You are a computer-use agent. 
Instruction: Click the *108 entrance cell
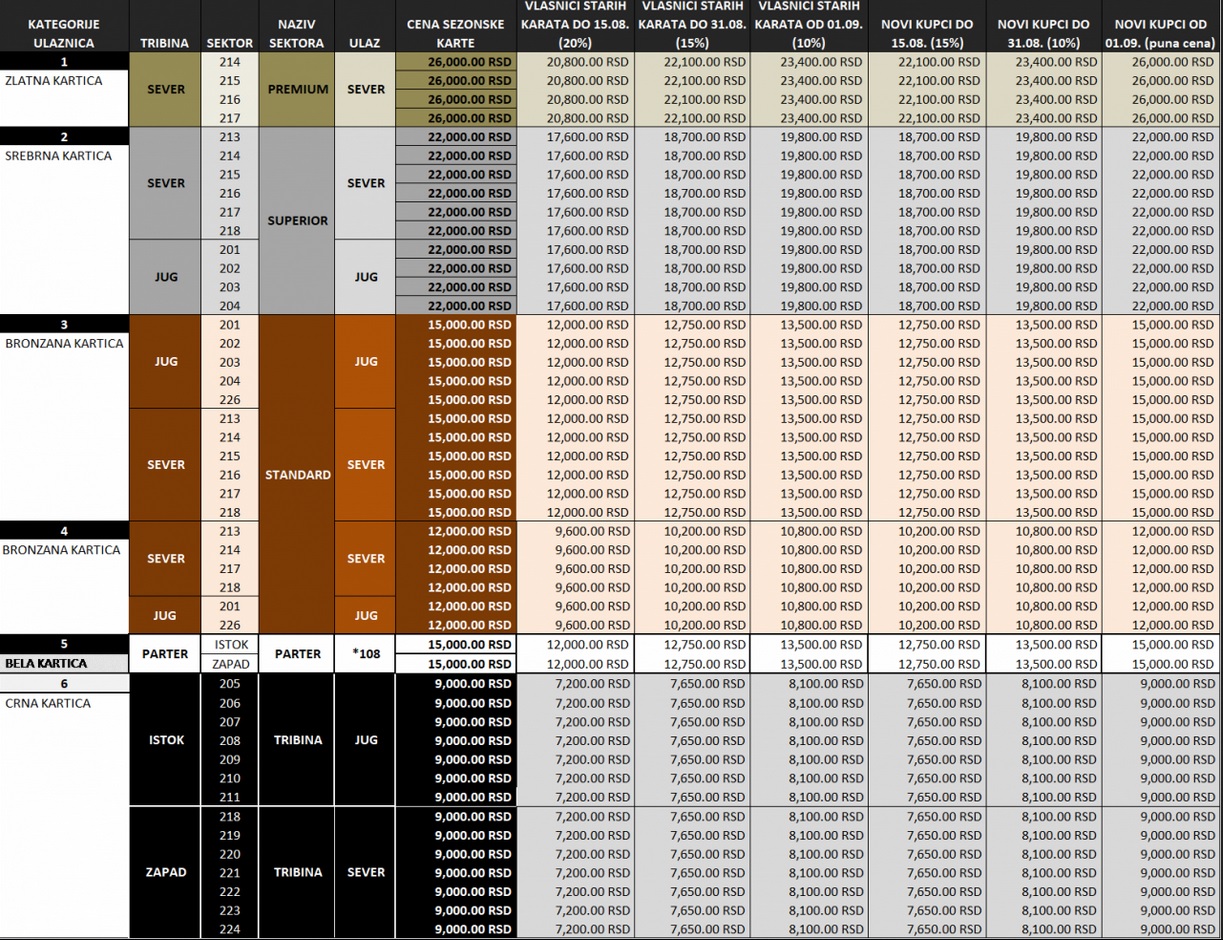[x=365, y=654]
